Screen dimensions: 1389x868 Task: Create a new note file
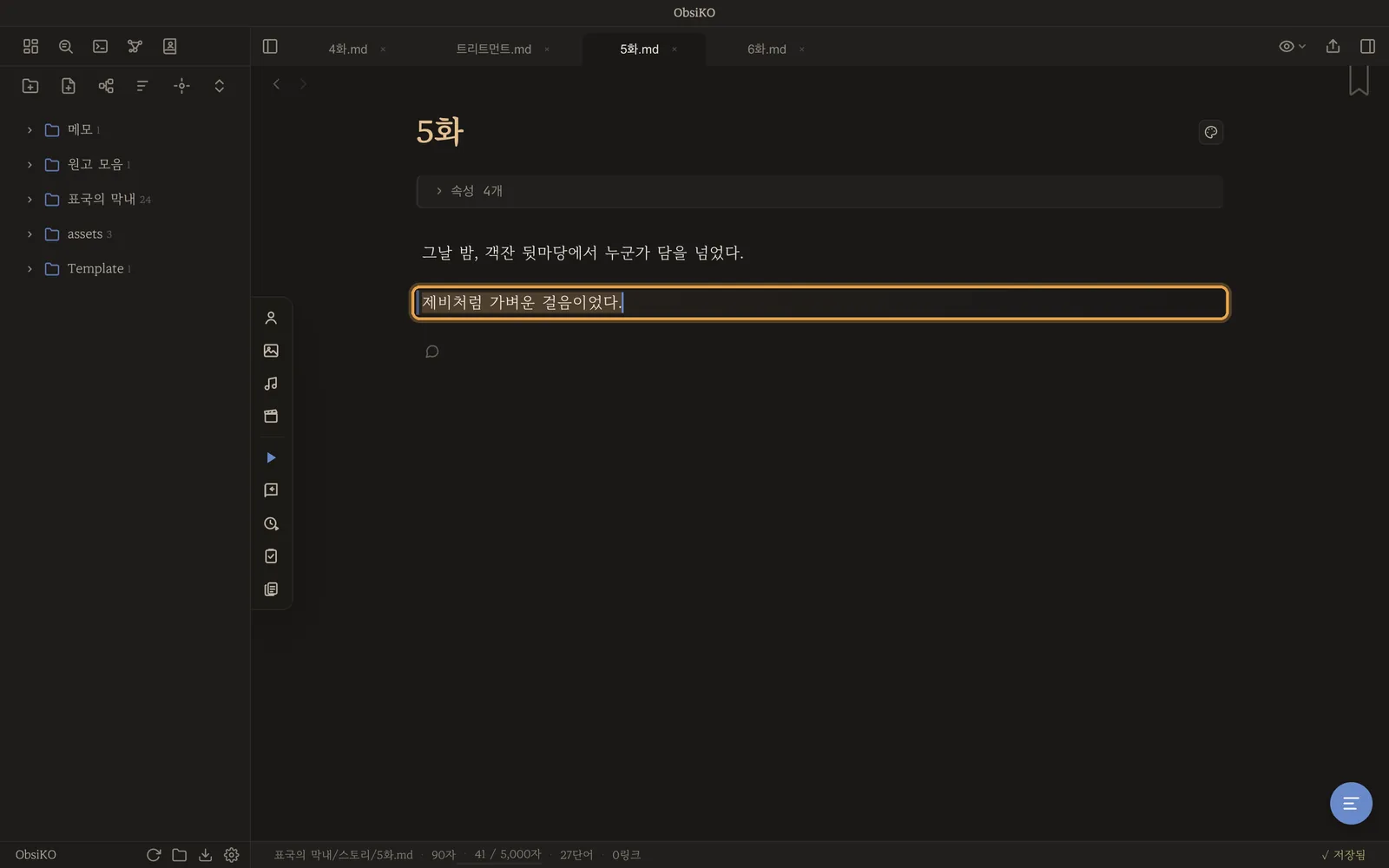point(69,85)
